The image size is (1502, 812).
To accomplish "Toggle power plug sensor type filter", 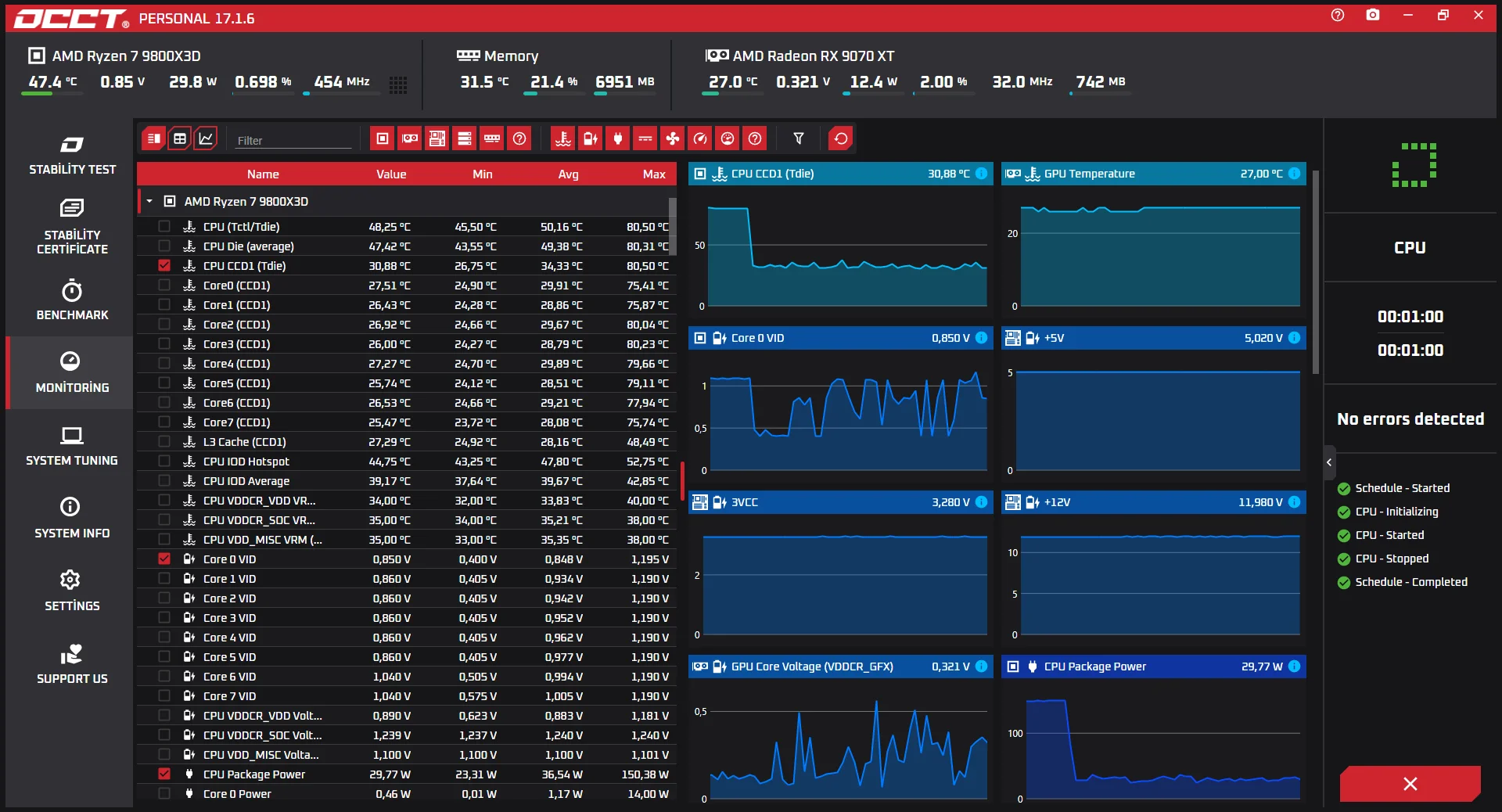I will click(618, 138).
